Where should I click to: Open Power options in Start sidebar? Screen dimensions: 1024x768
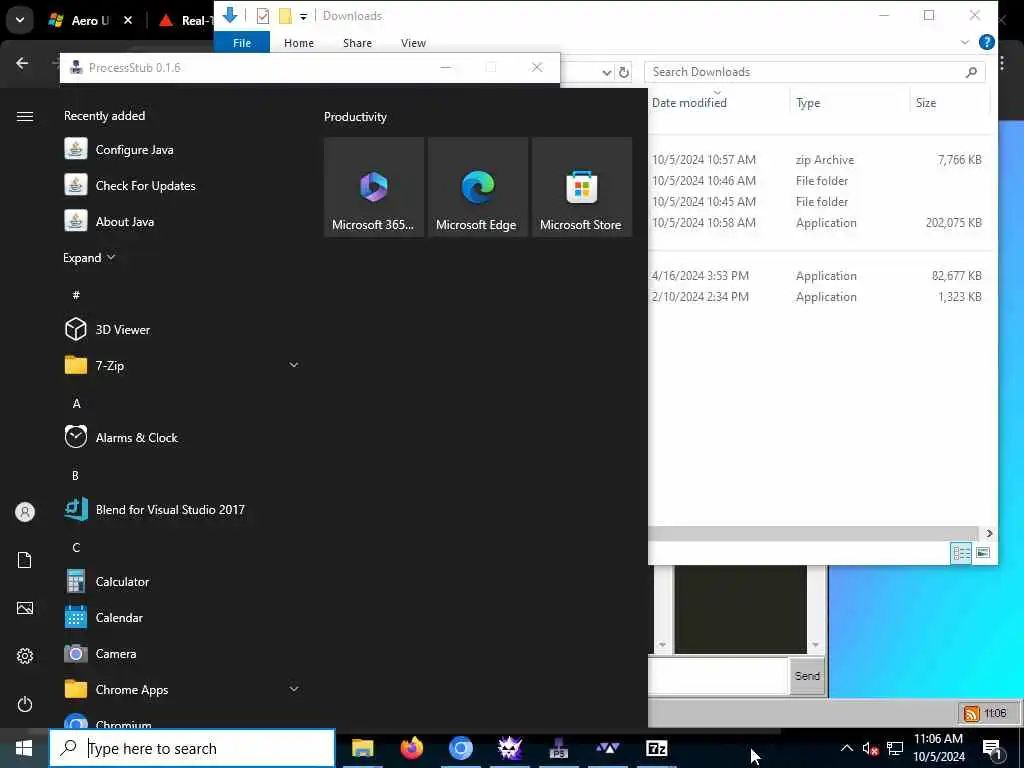[x=25, y=704]
